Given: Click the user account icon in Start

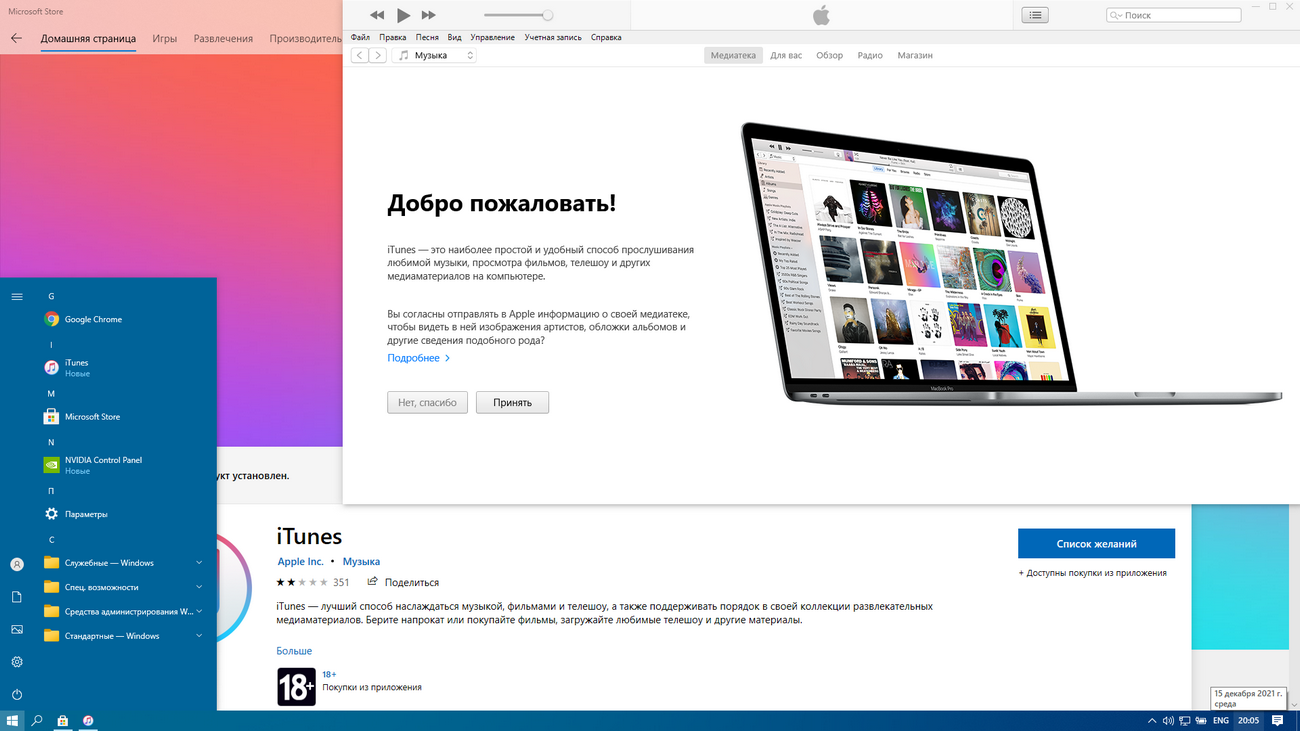Looking at the screenshot, I should [x=17, y=564].
